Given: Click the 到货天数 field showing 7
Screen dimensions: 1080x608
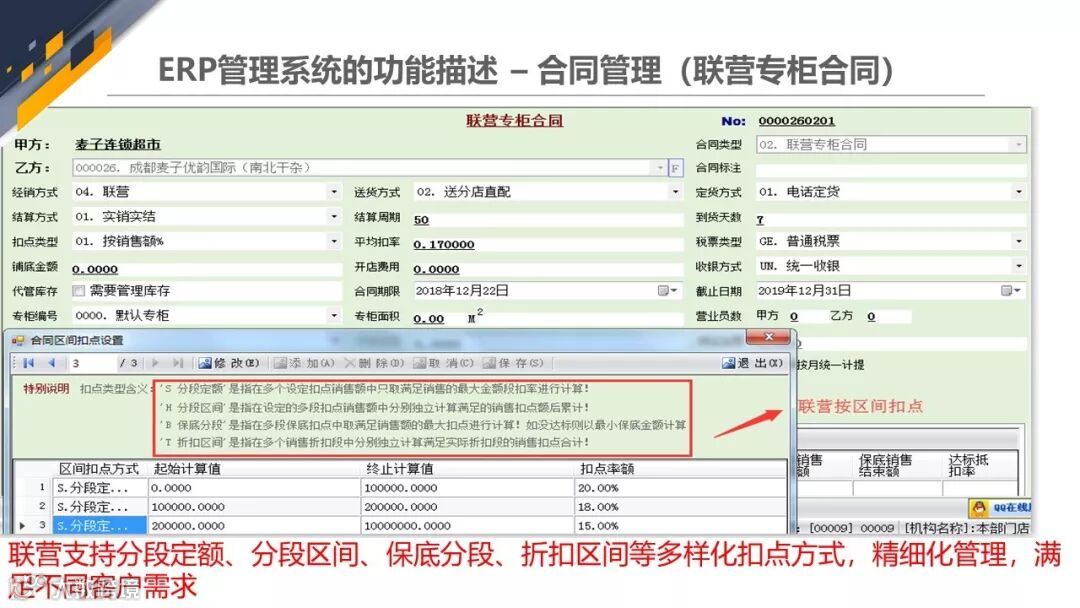Looking at the screenshot, I should pos(891,219).
